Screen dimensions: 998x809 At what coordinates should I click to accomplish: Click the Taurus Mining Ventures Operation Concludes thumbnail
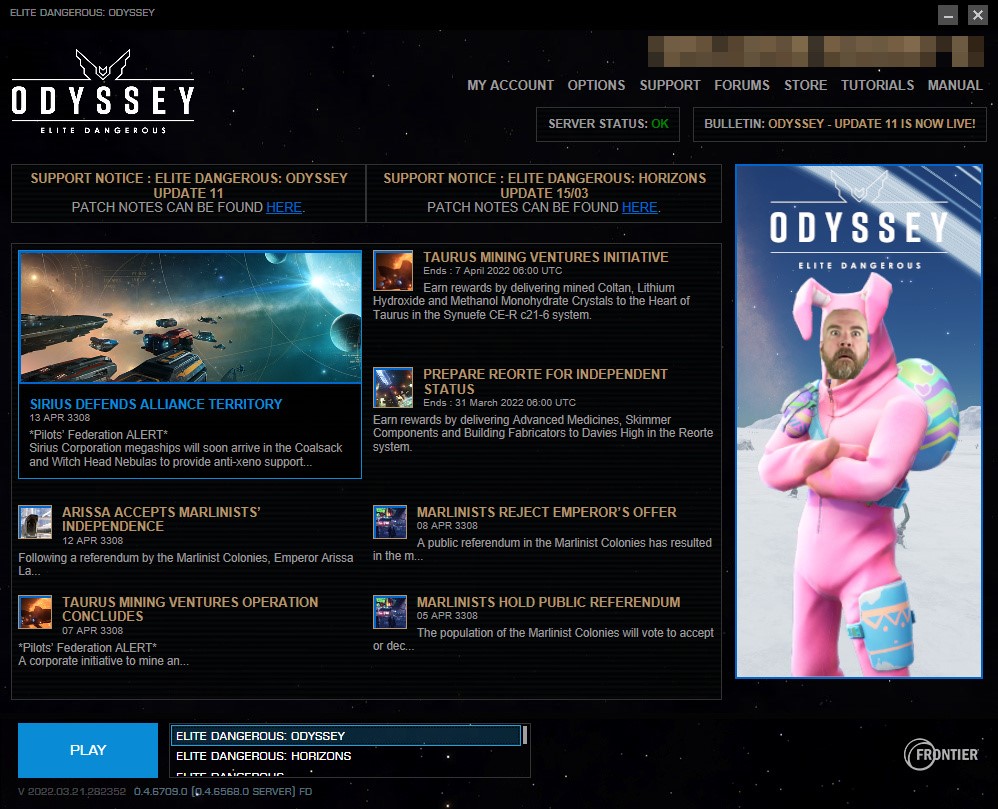(x=35, y=612)
